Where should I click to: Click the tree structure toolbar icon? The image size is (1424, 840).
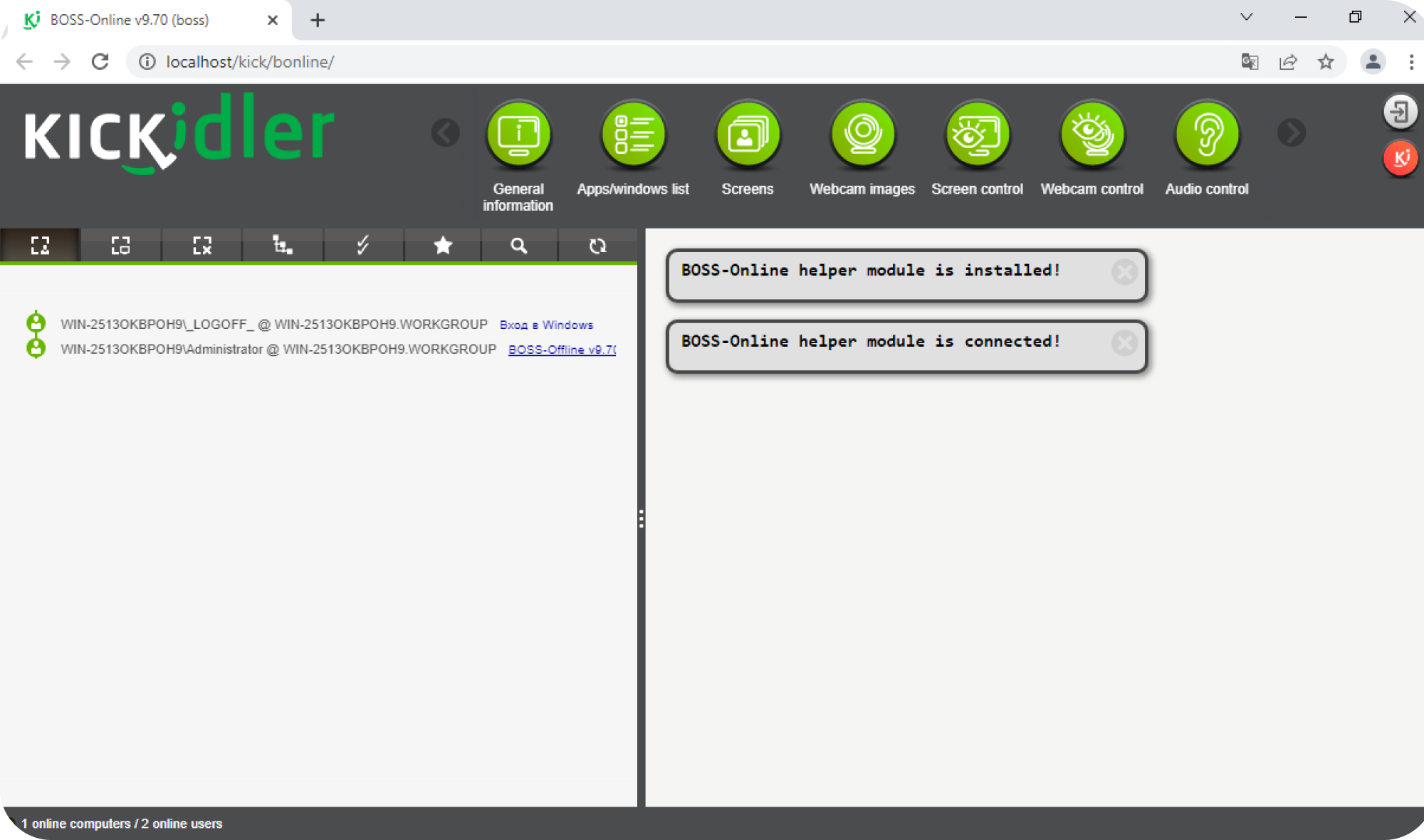(283, 246)
